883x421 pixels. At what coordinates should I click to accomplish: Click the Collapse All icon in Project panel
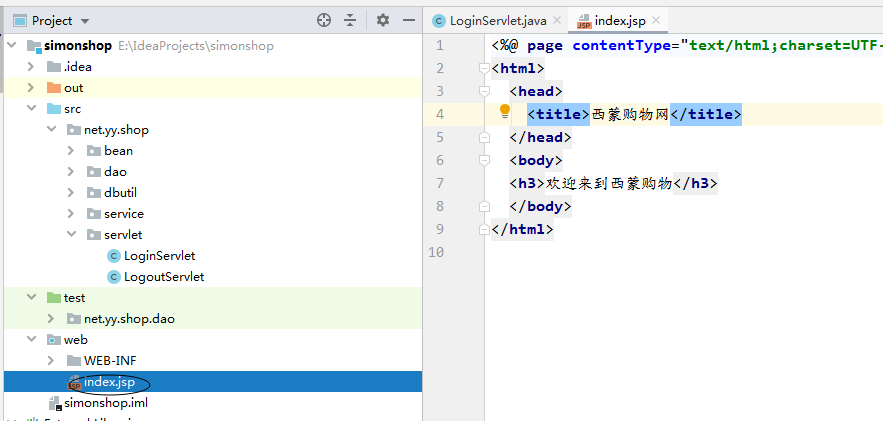coord(350,21)
